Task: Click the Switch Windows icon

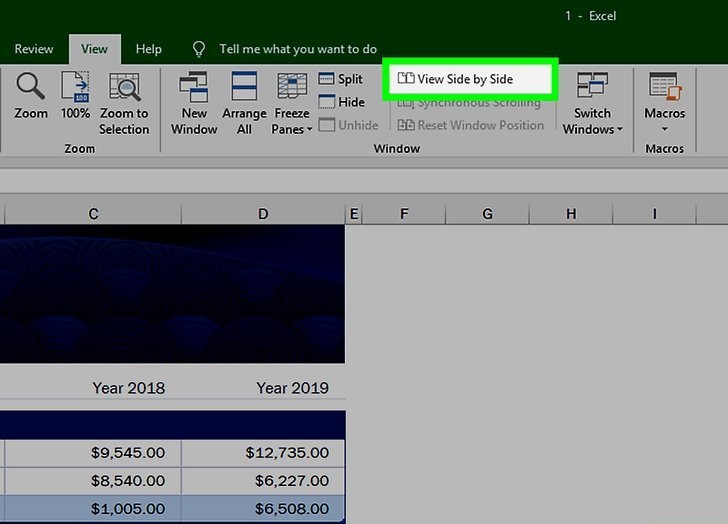Action: tap(592, 87)
